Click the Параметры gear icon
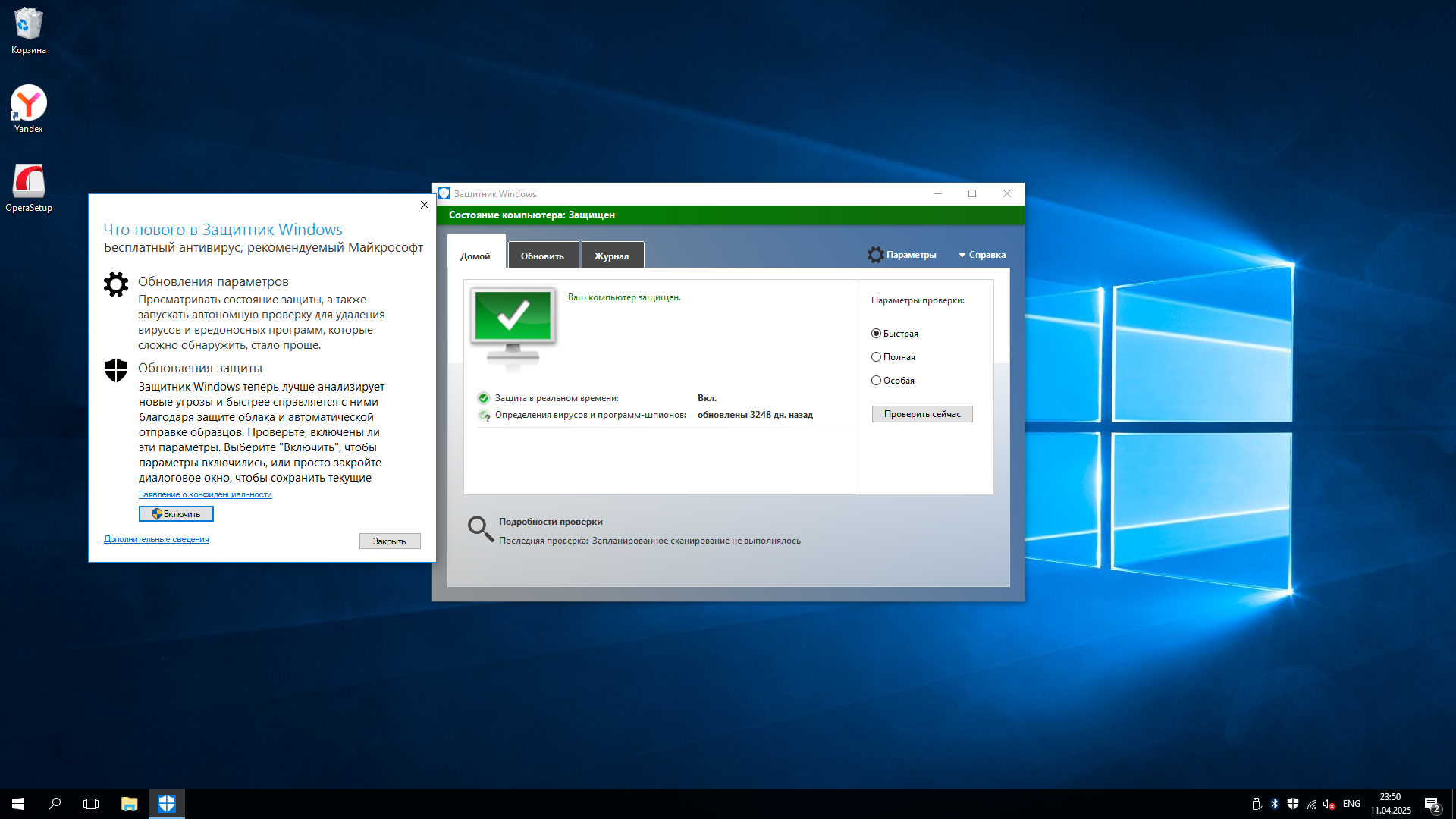The image size is (1456, 819). 875,255
